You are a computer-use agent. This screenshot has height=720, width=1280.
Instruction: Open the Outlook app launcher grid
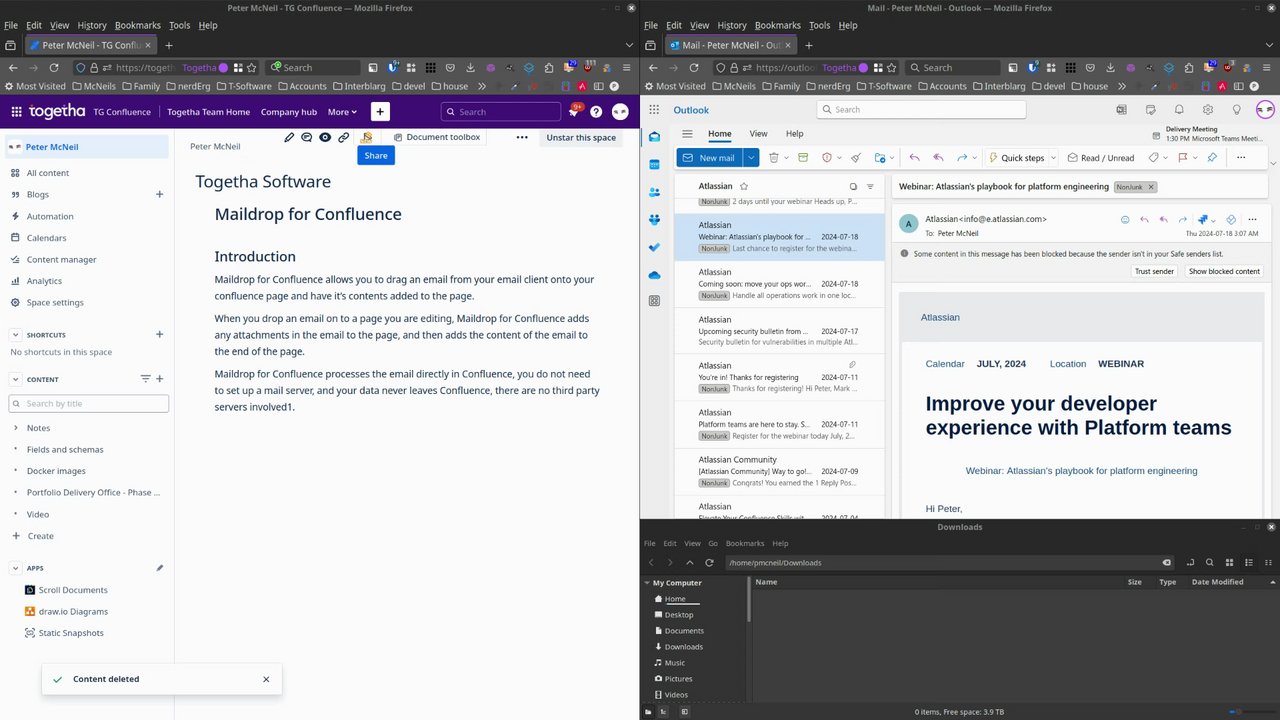(x=654, y=110)
